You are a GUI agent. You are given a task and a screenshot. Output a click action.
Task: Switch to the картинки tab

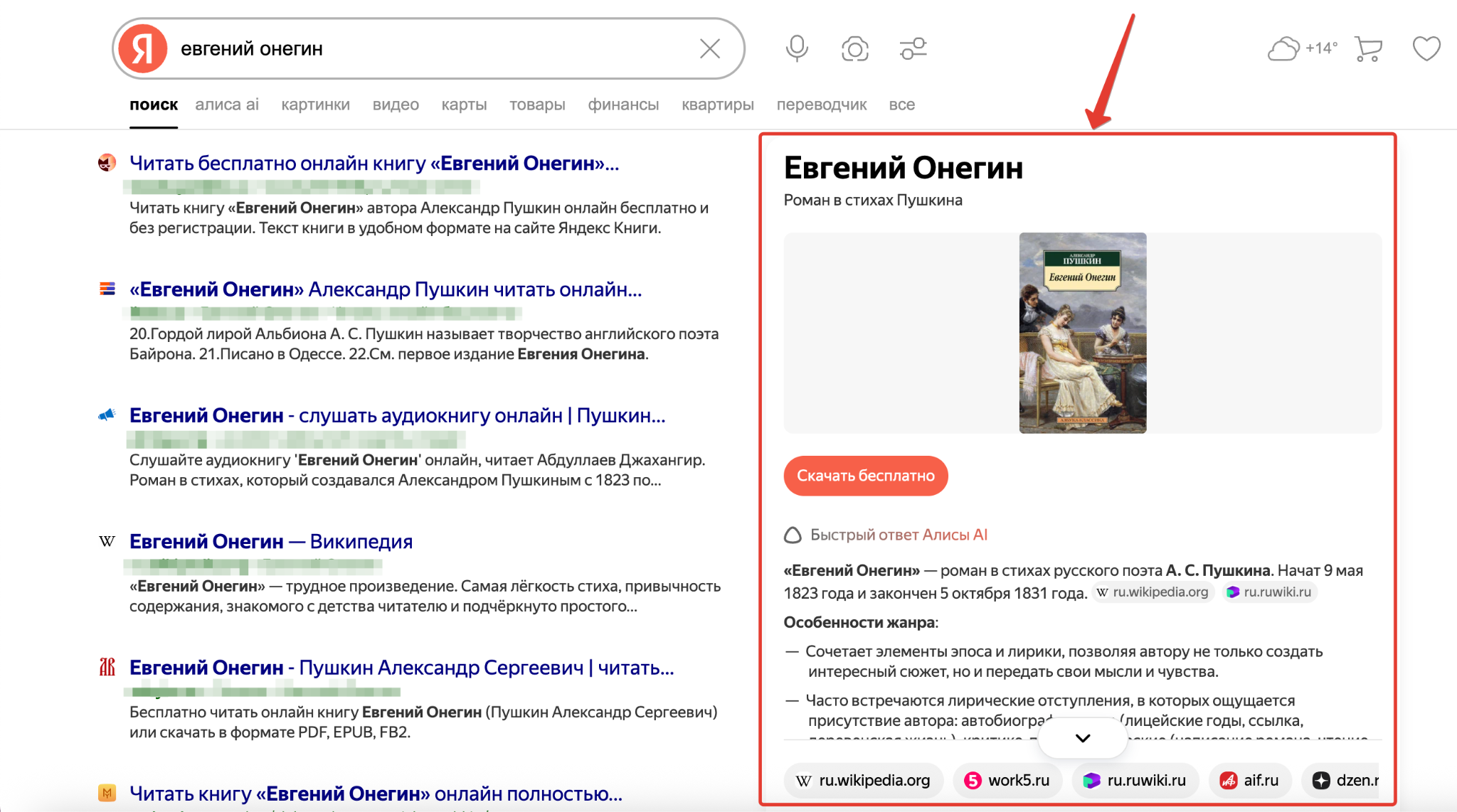click(x=315, y=105)
